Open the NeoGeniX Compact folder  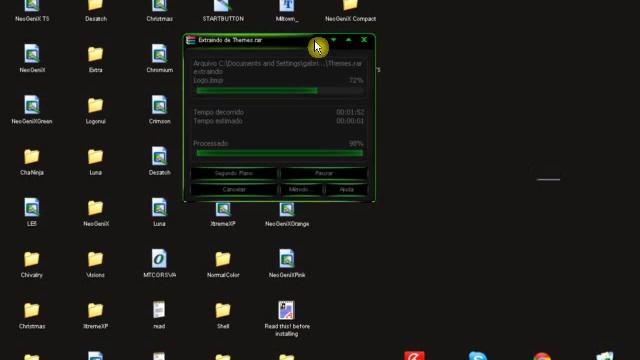tap(350, 6)
